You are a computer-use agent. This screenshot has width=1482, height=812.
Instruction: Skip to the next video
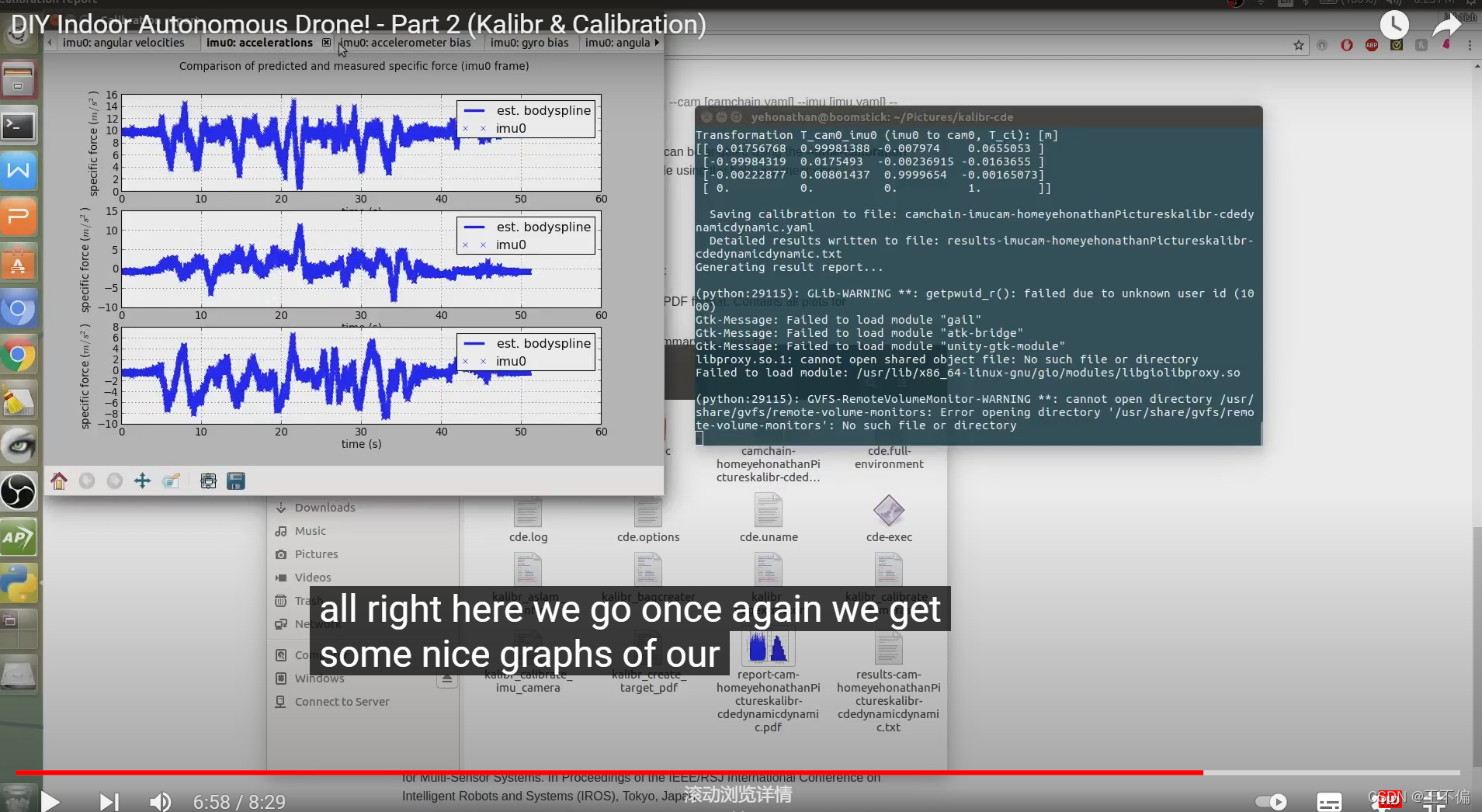coord(109,801)
